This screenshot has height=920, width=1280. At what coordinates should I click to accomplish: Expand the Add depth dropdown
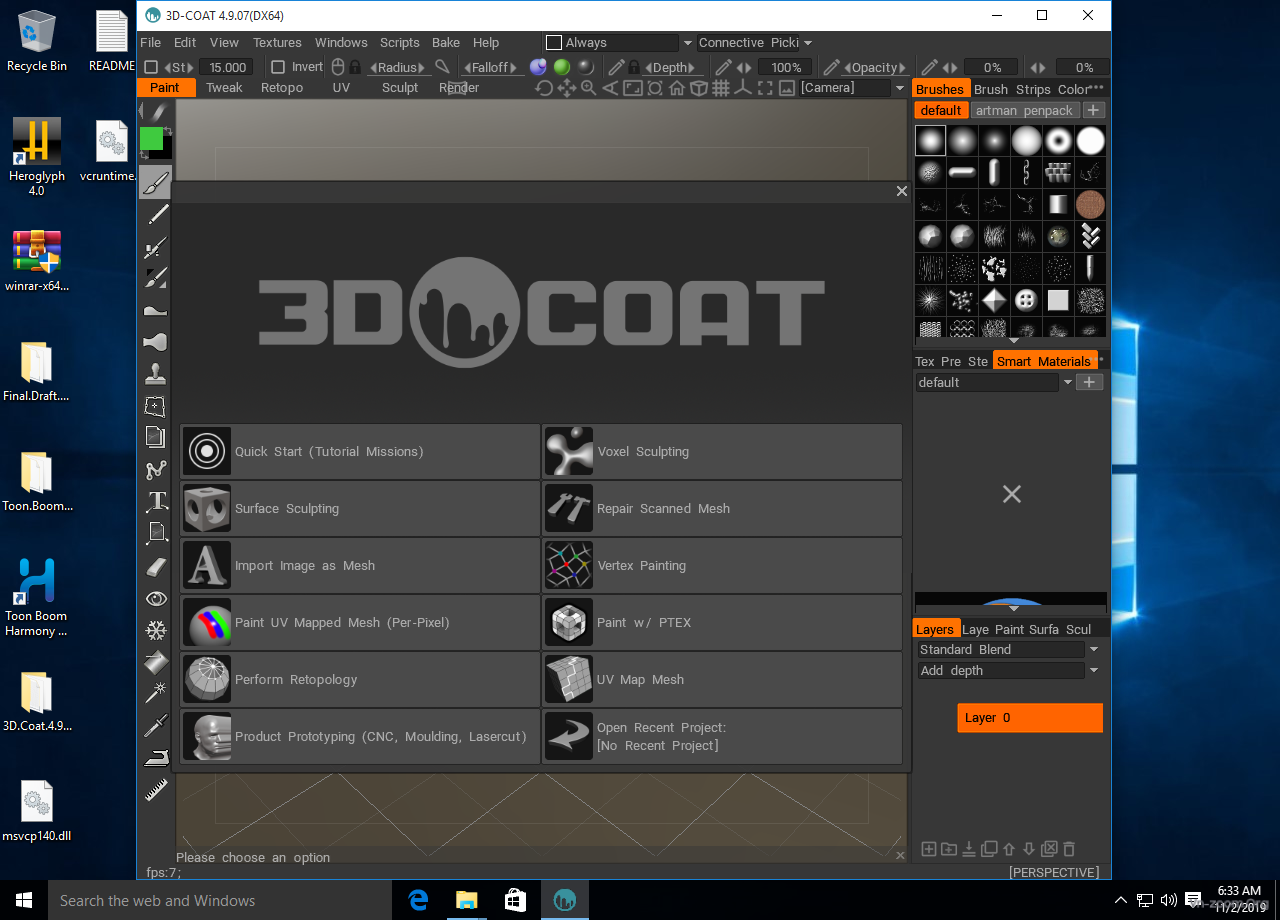pyautogui.click(x=1094, y=671)
